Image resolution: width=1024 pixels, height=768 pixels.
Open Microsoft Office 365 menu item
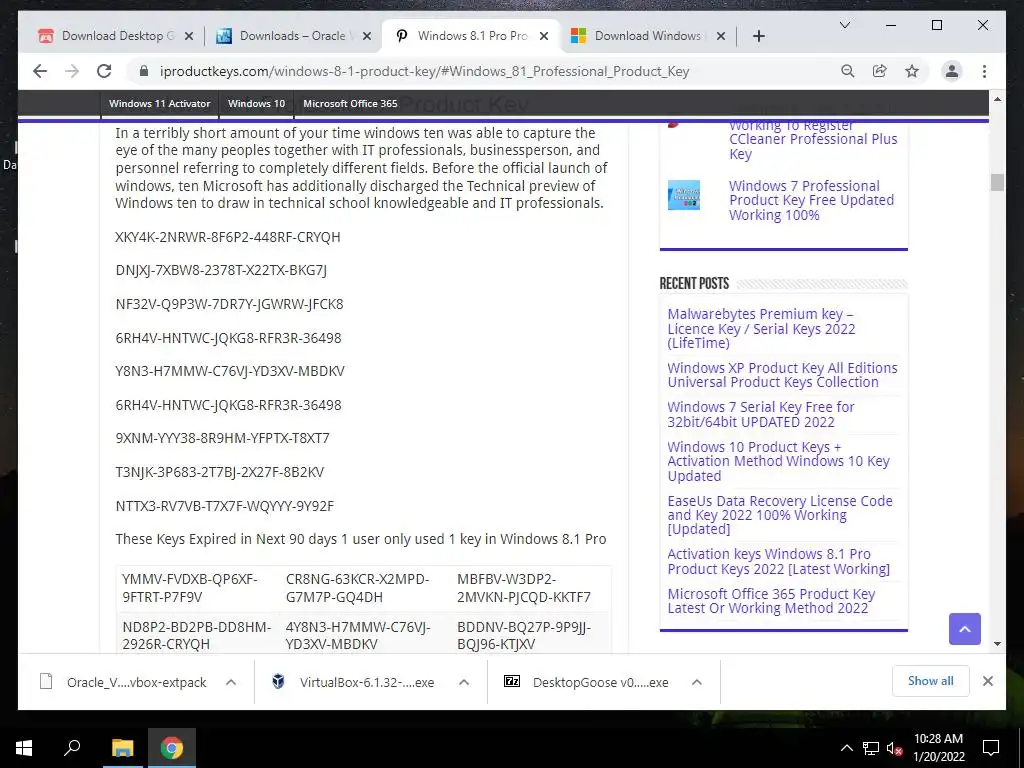[x=350, y=103]
